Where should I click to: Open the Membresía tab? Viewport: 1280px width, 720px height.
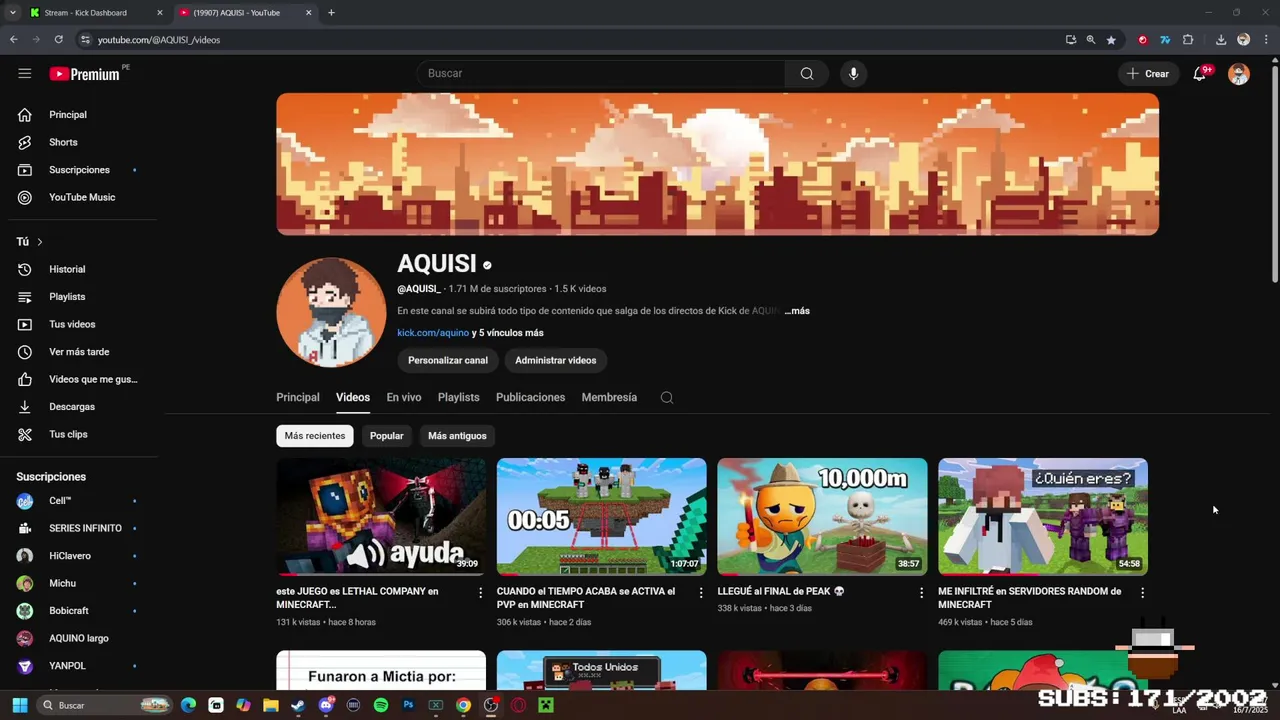point(609,398)
